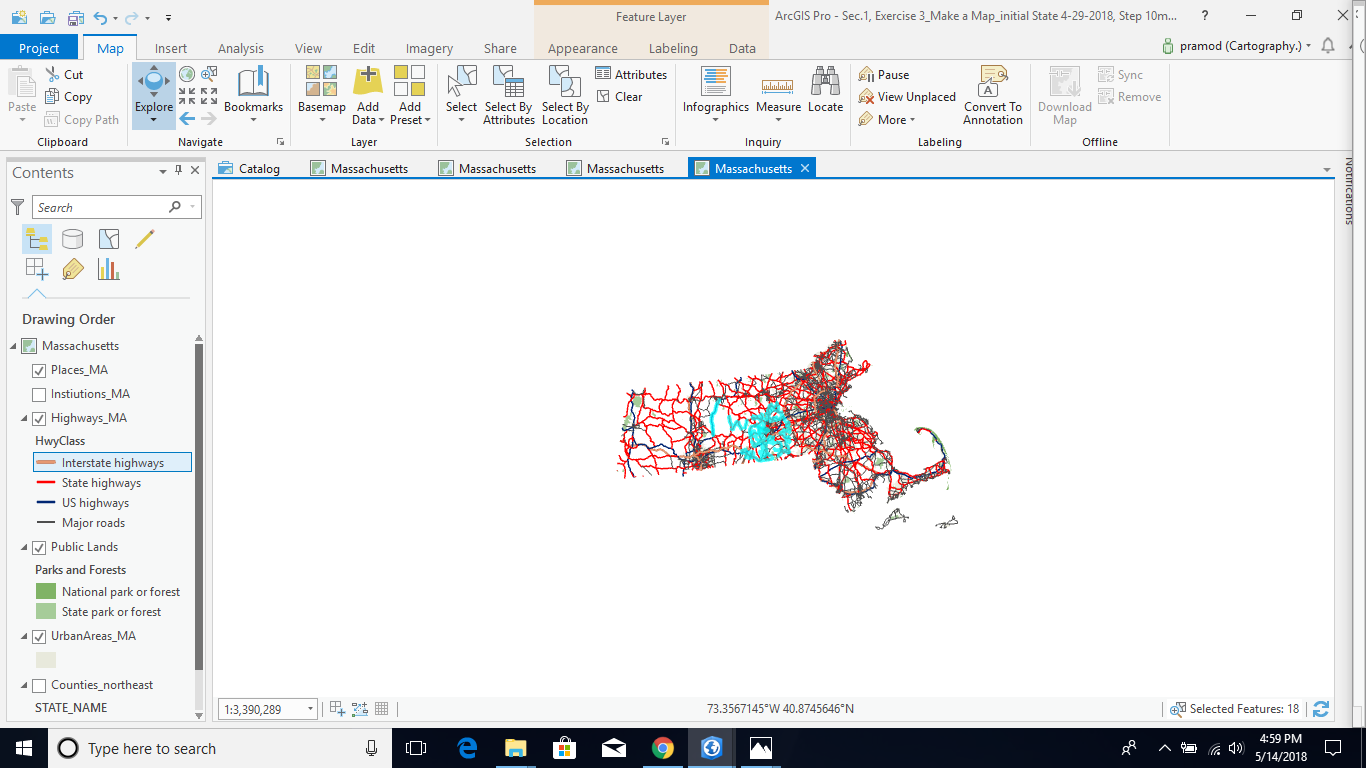Open the map scale dropdown
1366x768 pixels.
coord(311,709)
